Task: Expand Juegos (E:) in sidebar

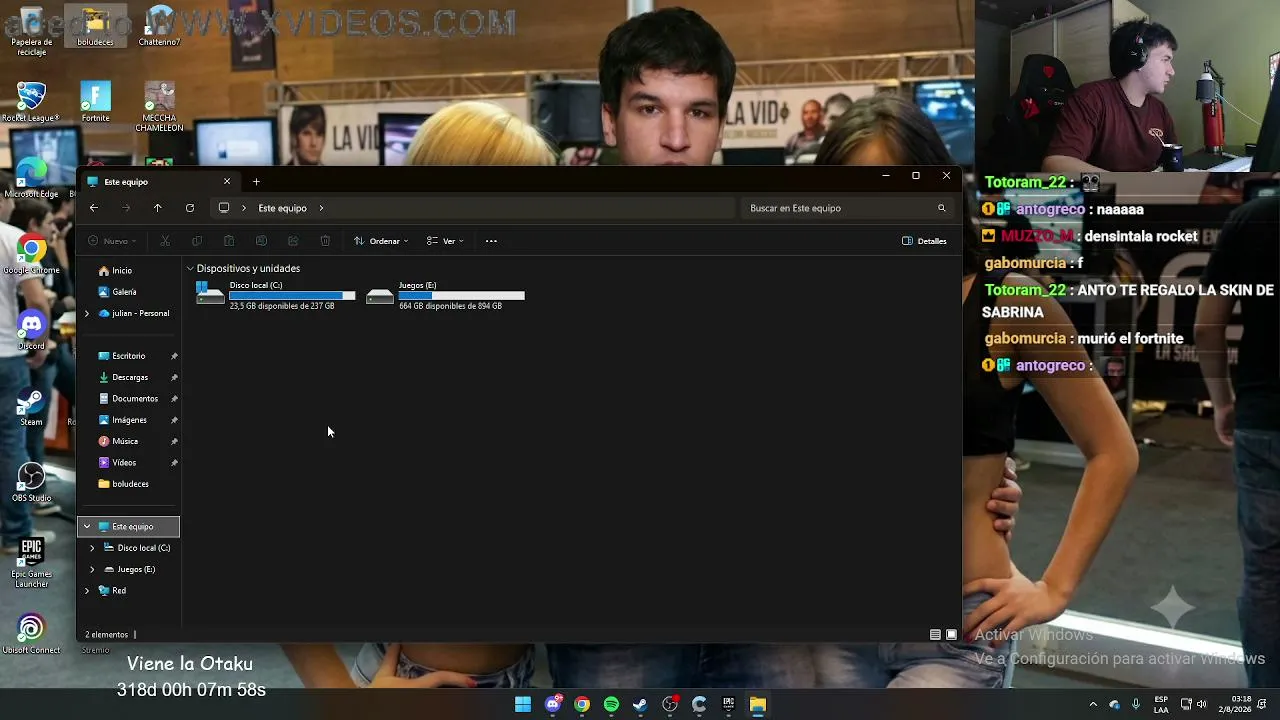Action: tap(92, 570)
